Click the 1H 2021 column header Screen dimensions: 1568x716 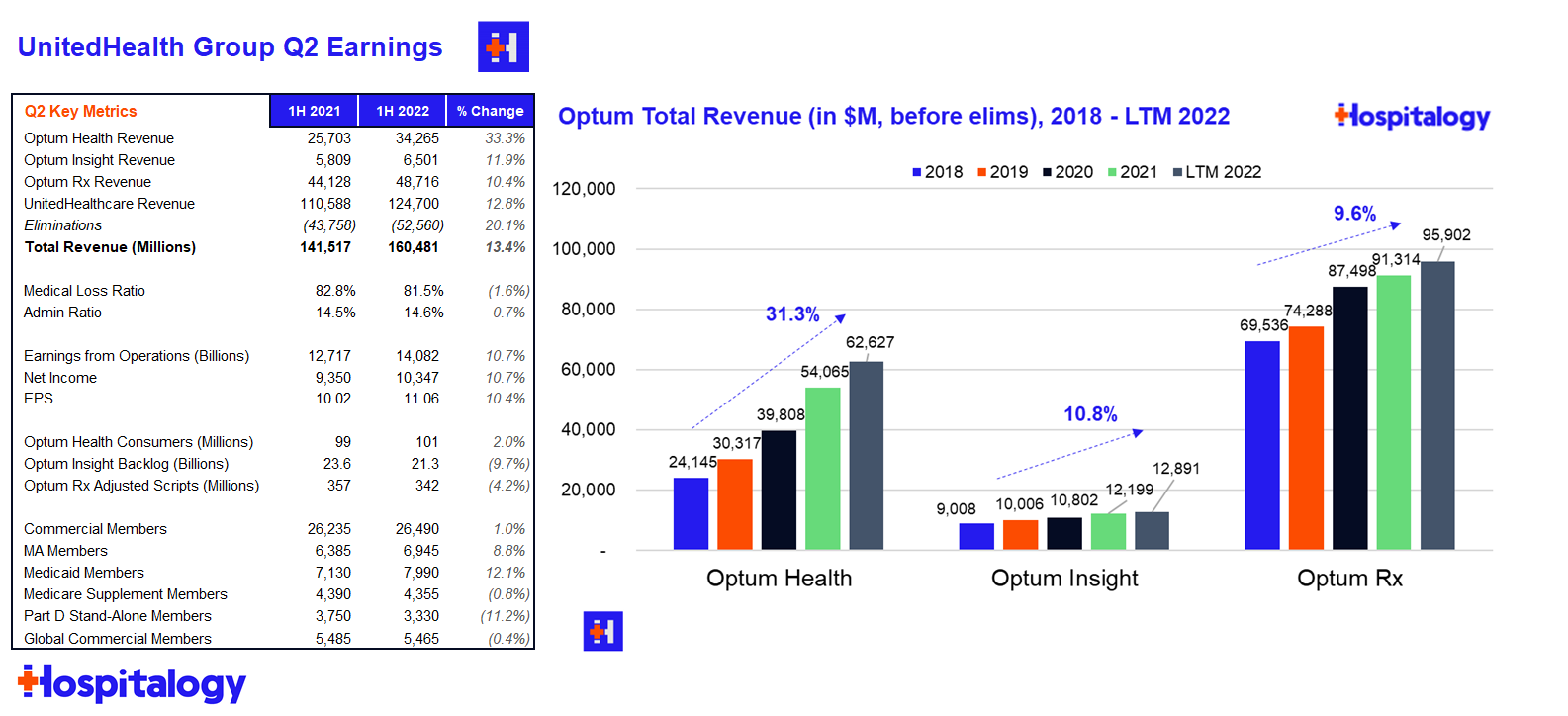(314, 111)
